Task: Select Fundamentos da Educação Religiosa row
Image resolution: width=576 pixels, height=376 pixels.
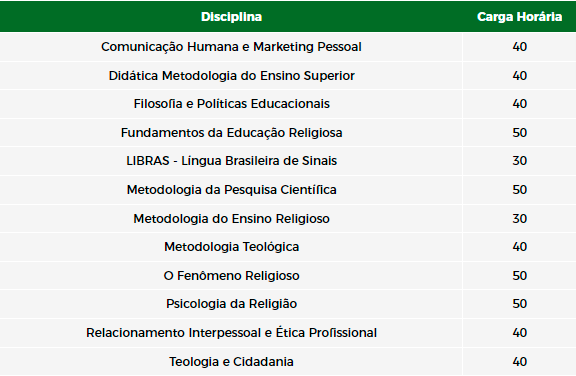Action: point(288,133)
